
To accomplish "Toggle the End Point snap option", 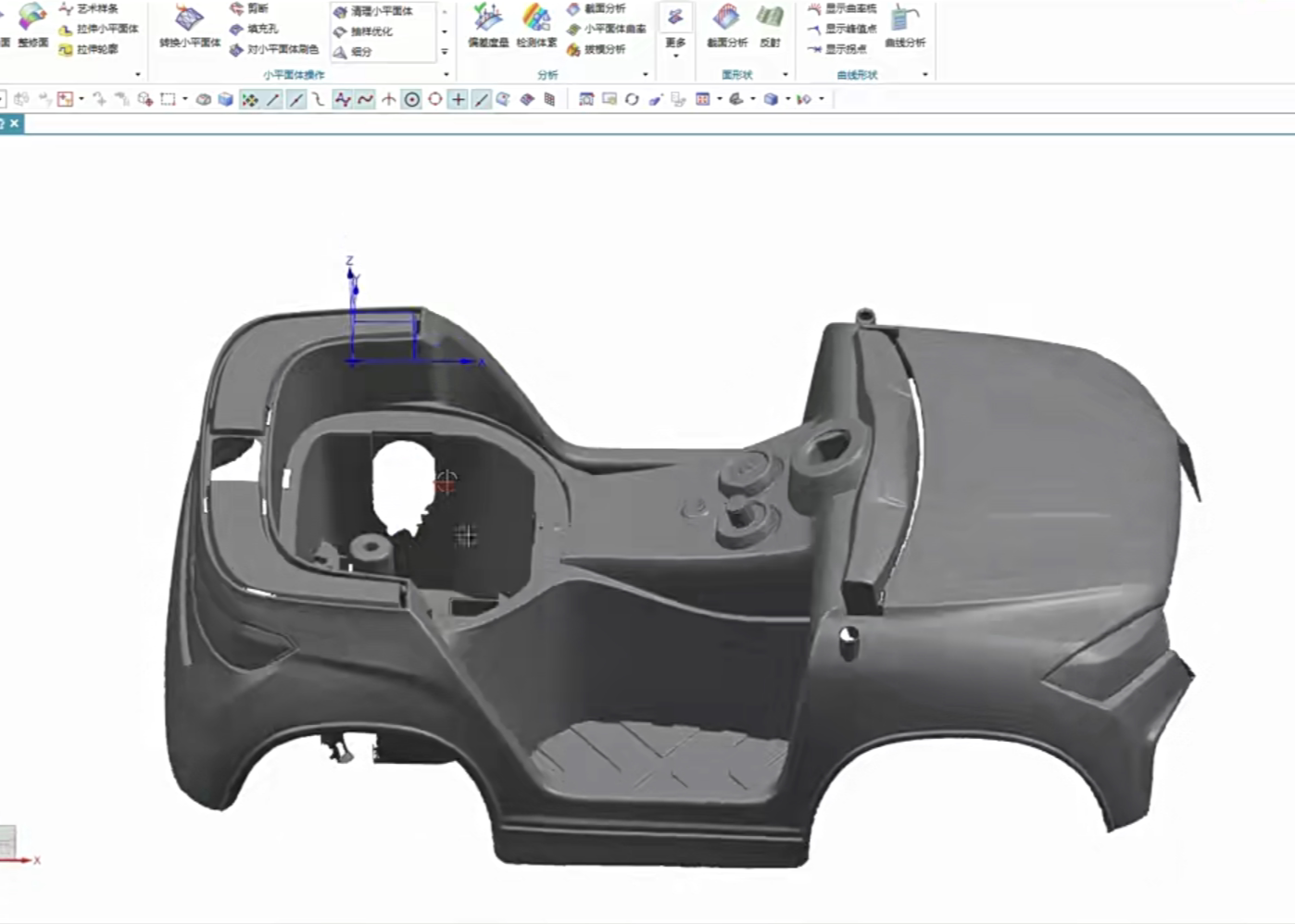I will (x=273, y=99).
